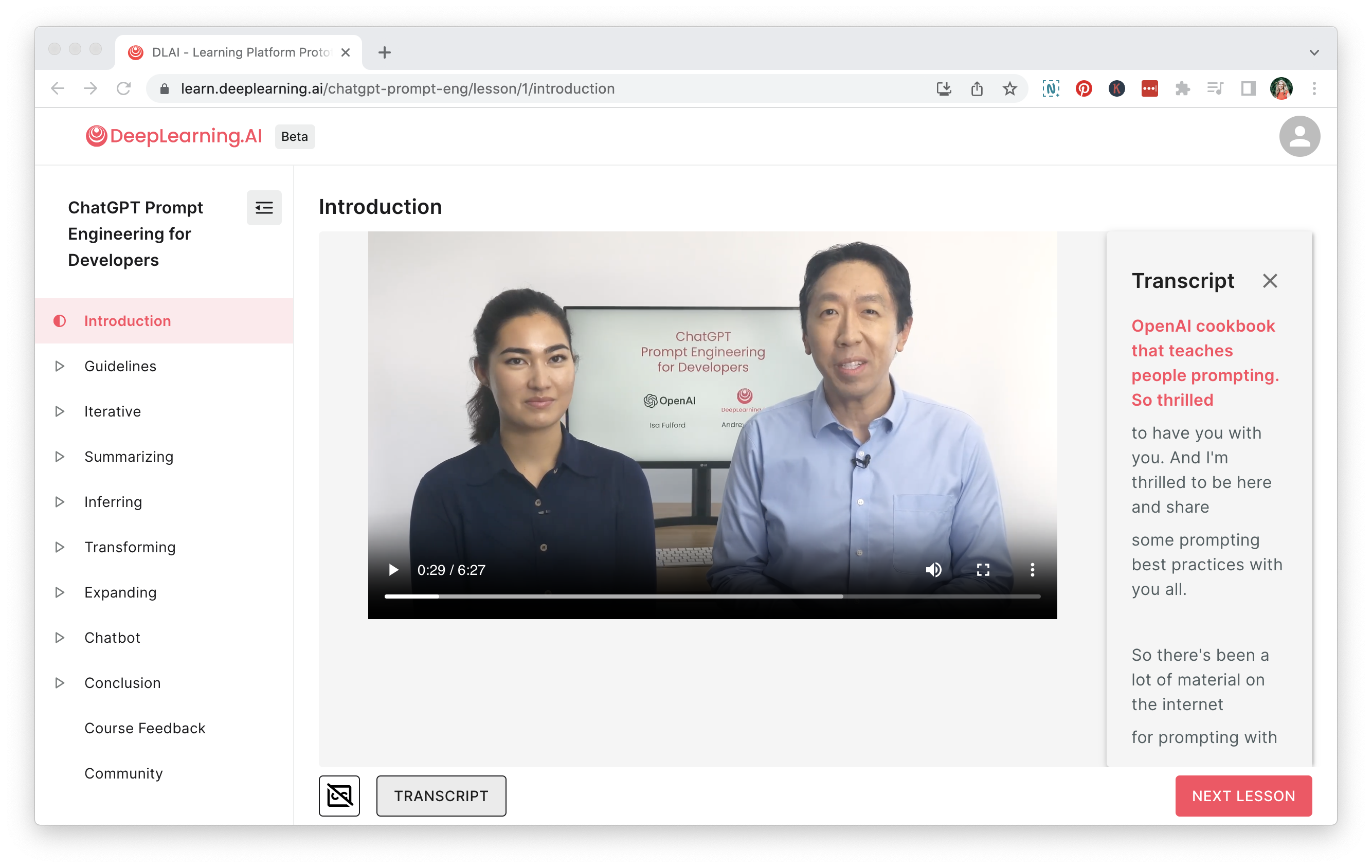Click triangle icon beside Iterative
Image resolution: width=1372 pixels, height=868 pixels.
pyautogui.click(x=59, y=411)
